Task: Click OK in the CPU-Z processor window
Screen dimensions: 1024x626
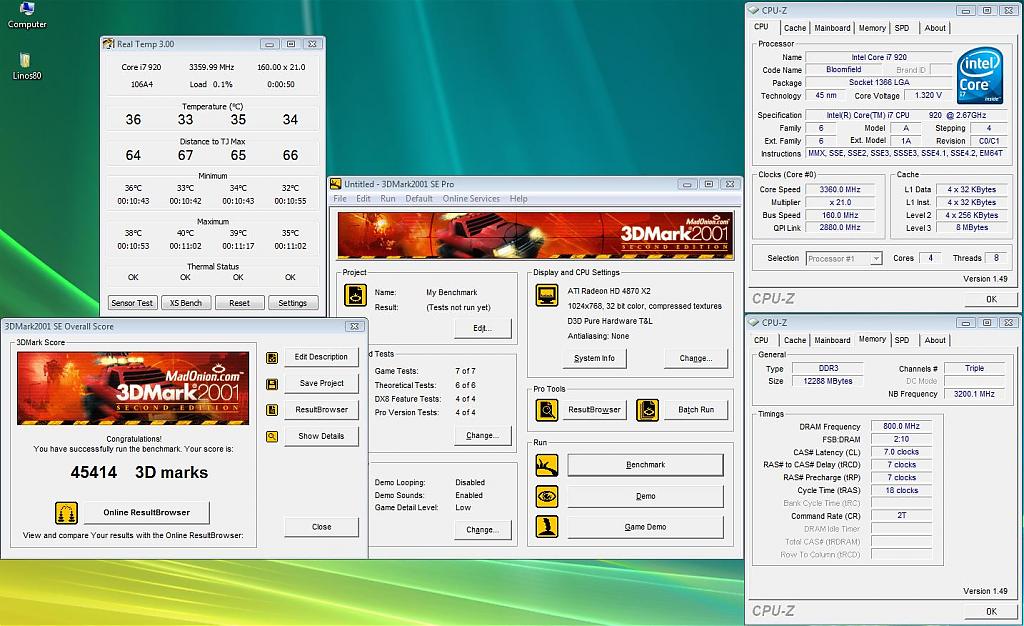Action: 991,299
